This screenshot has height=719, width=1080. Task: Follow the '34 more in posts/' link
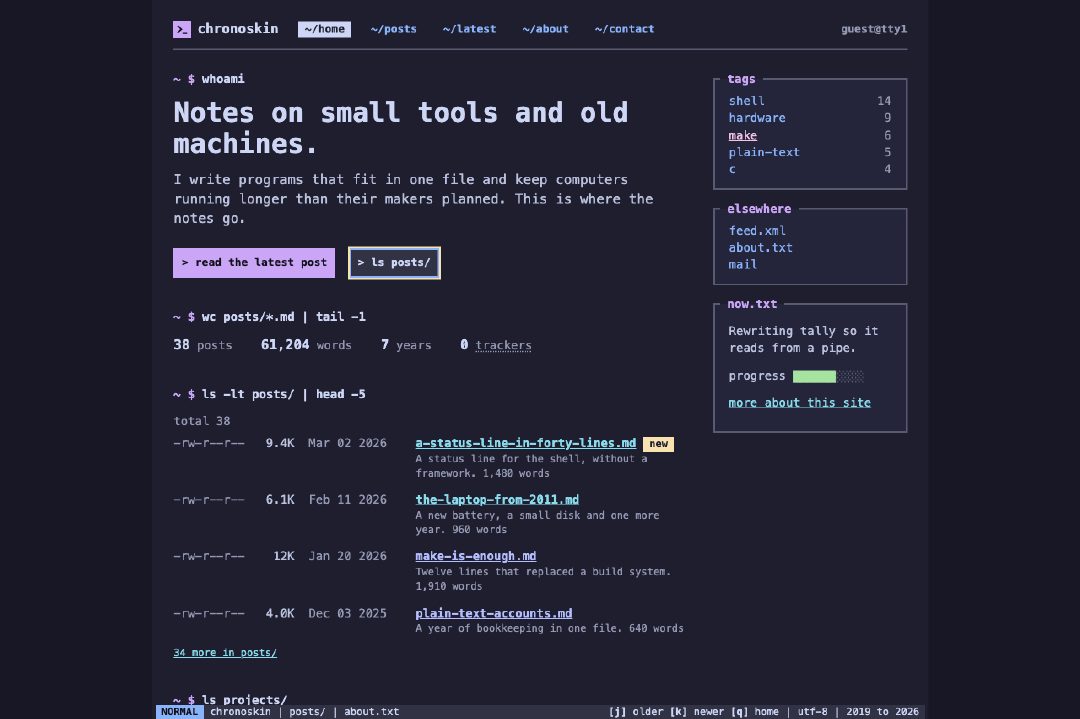tap(225, 652)
